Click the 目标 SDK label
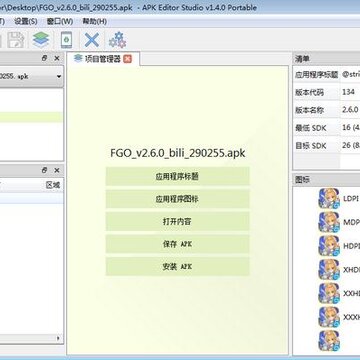This screenshot has height=360, width=360. click(311, 146)
